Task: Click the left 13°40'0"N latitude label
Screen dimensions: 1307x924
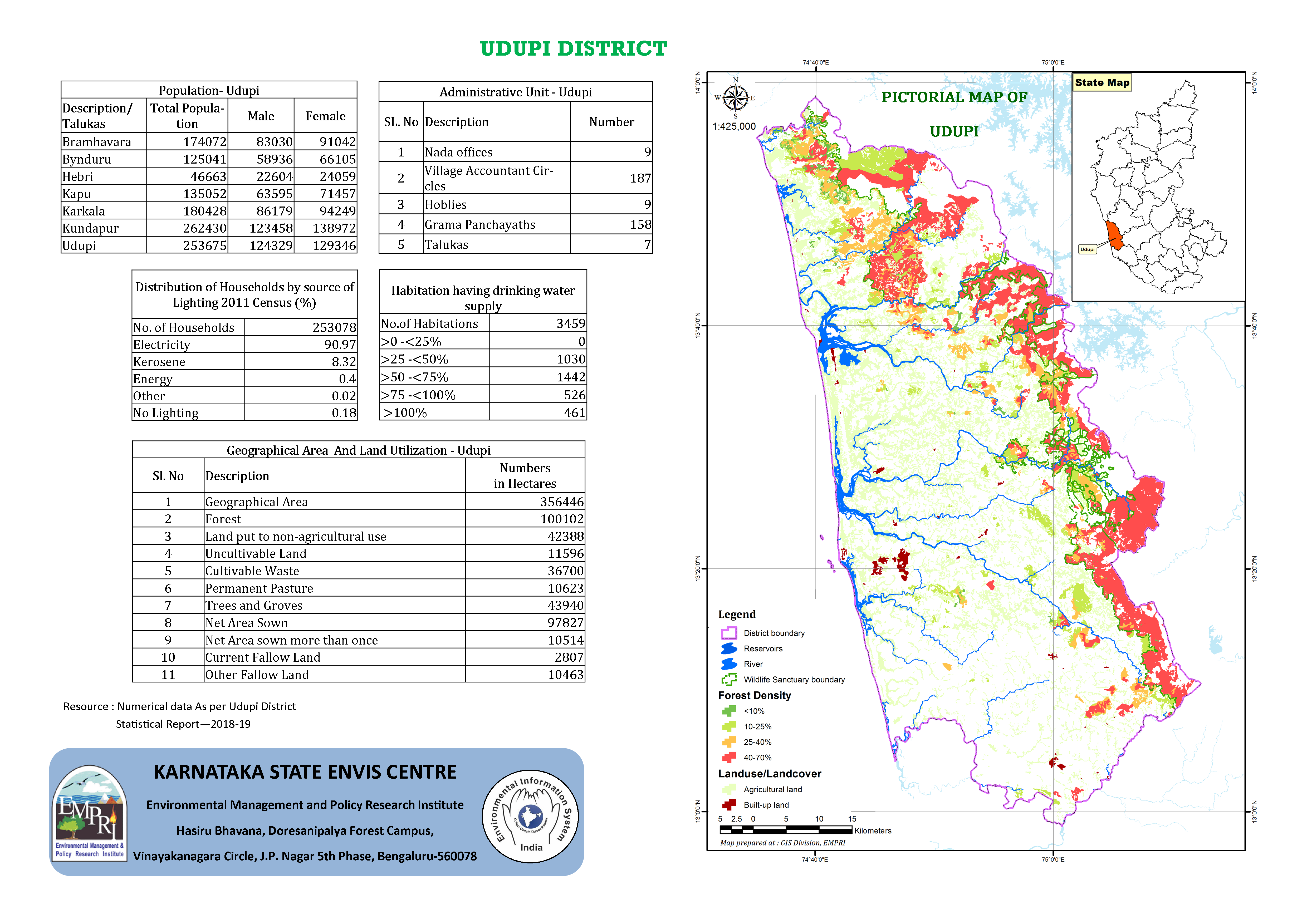Action: tap(697, 326)
